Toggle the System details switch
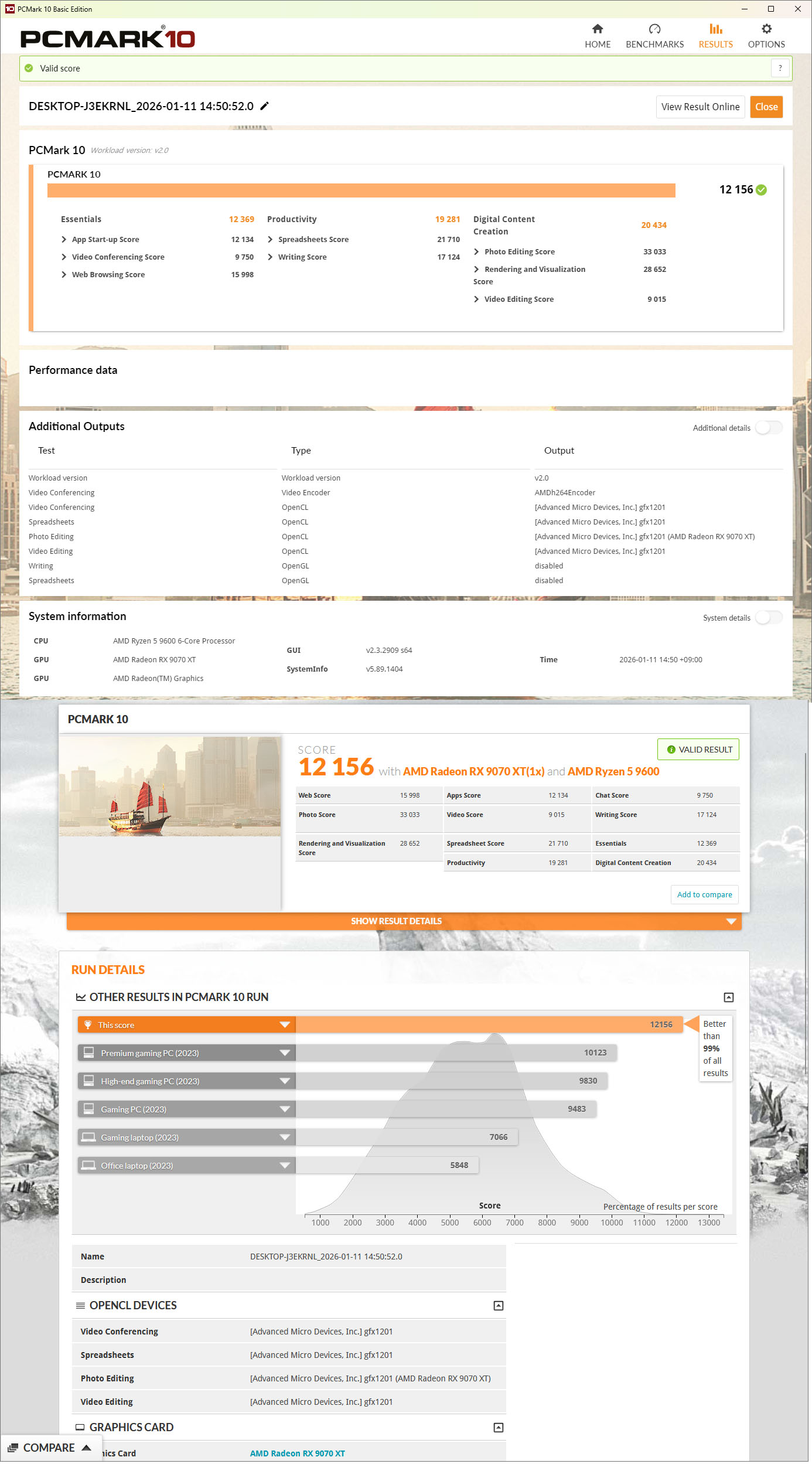Screen dimensions: 812x1464 [769, 618]
